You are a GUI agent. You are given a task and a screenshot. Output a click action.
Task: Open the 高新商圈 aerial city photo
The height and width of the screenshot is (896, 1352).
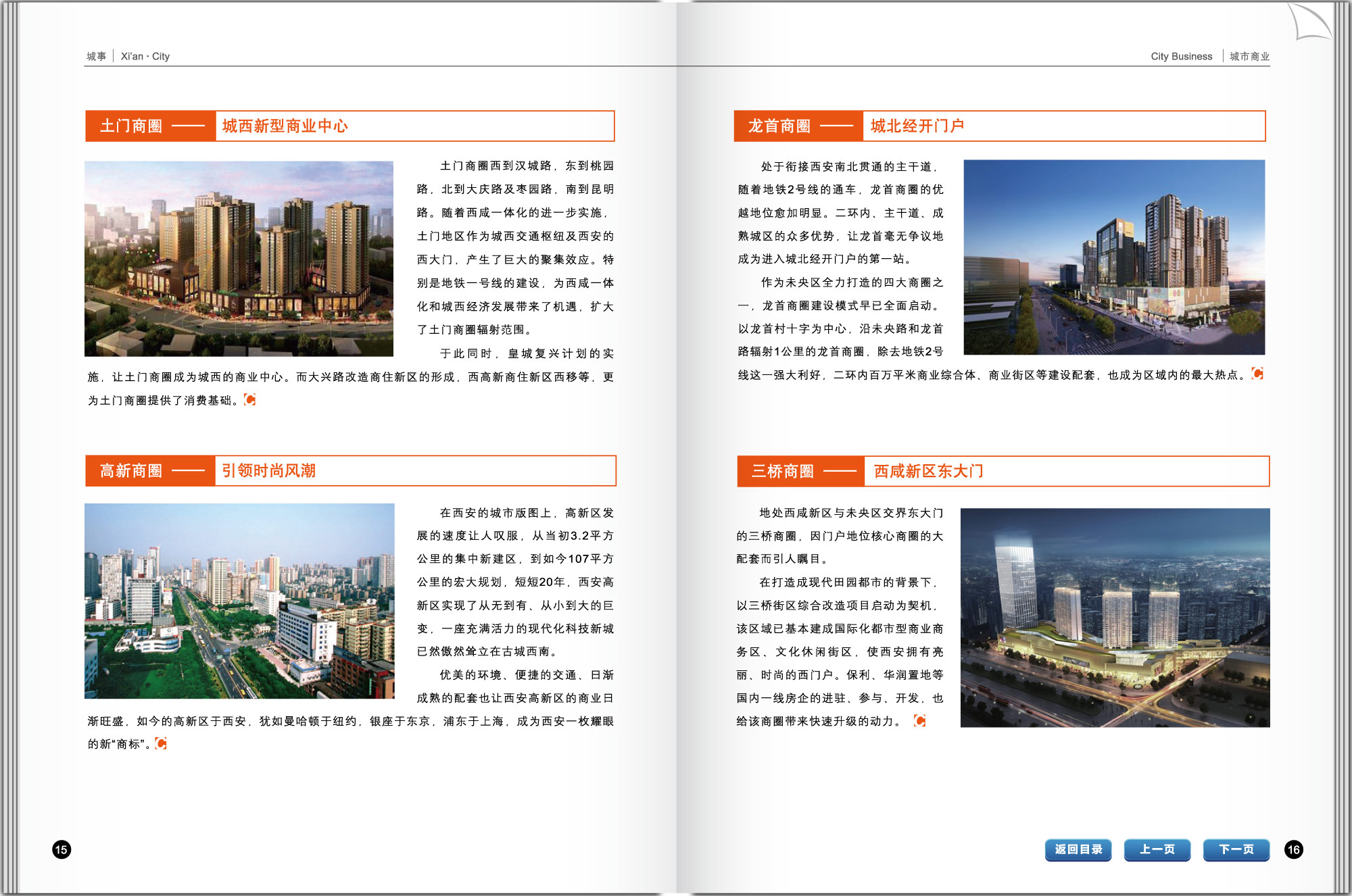pos(239,601)
